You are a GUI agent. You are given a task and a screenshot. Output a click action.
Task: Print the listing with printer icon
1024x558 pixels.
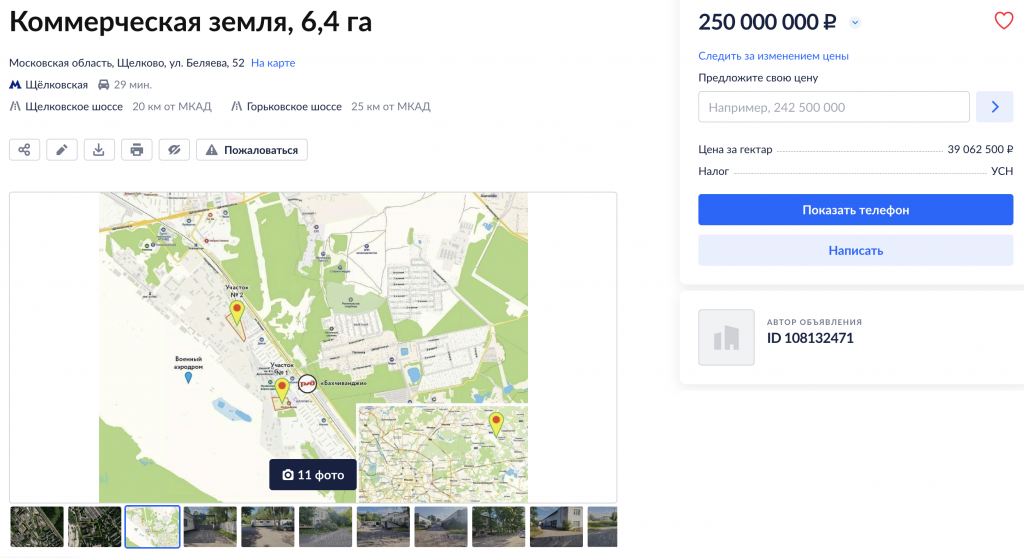click(136, 150)
